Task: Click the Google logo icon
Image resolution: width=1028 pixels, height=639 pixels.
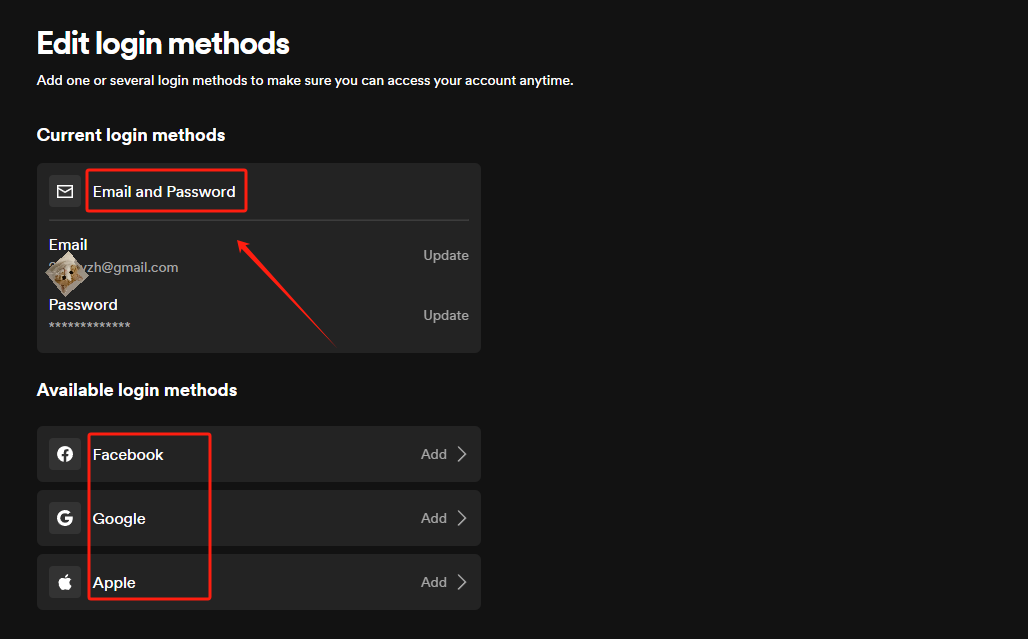Action: pyautogui.click(x=65, y=518)
